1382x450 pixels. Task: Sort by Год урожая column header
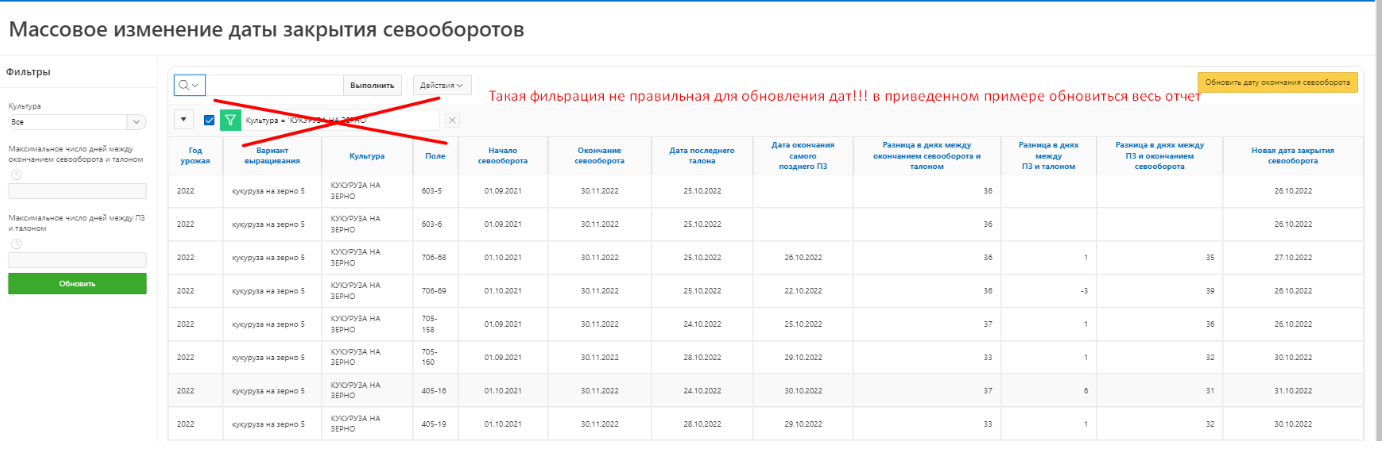[195, 155]
